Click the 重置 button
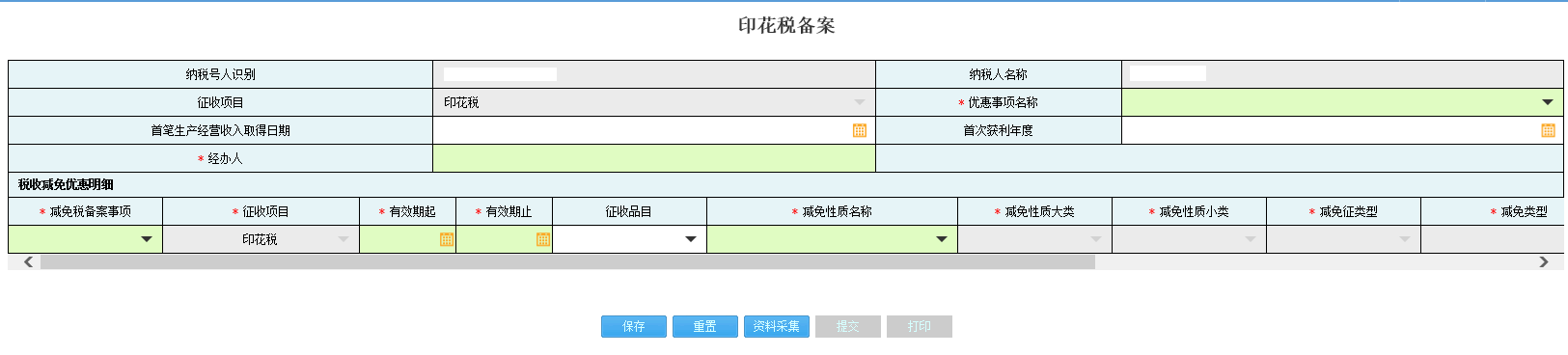The height and width of the screenshot is (355, 1568). (705, 327)
